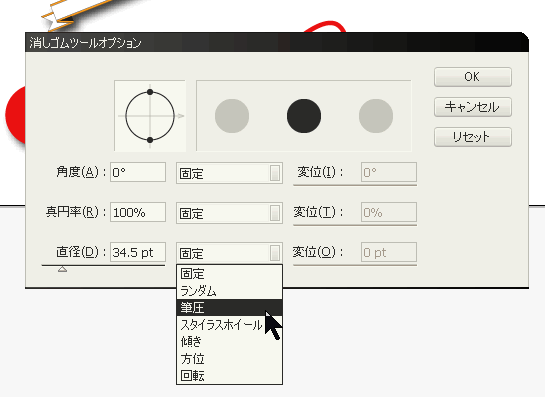
Task: Open the 角度 mode dropdown set to 固定
Action: [229, 173]
